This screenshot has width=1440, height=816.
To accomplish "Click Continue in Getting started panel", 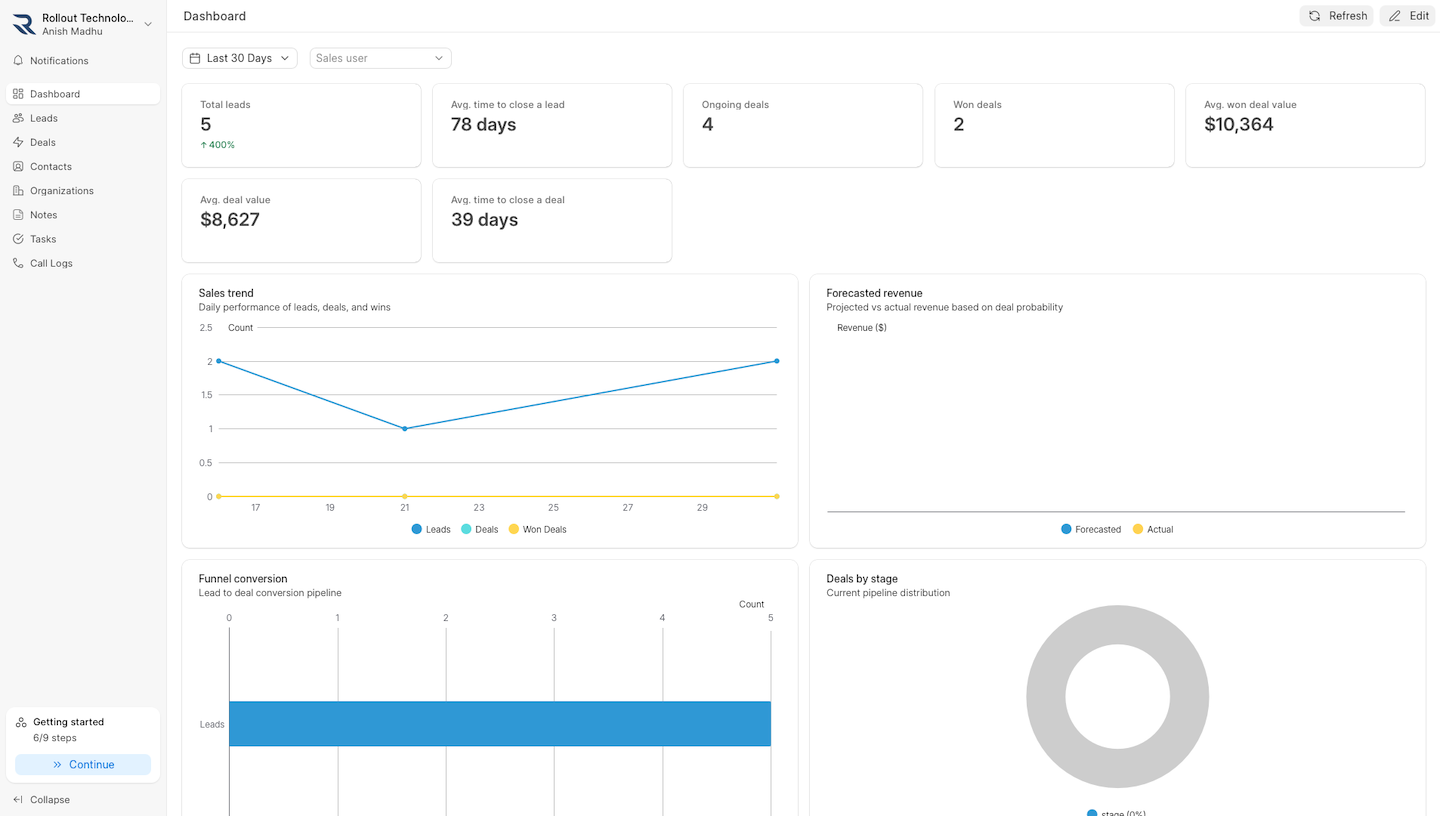I will tap(83, 764).
